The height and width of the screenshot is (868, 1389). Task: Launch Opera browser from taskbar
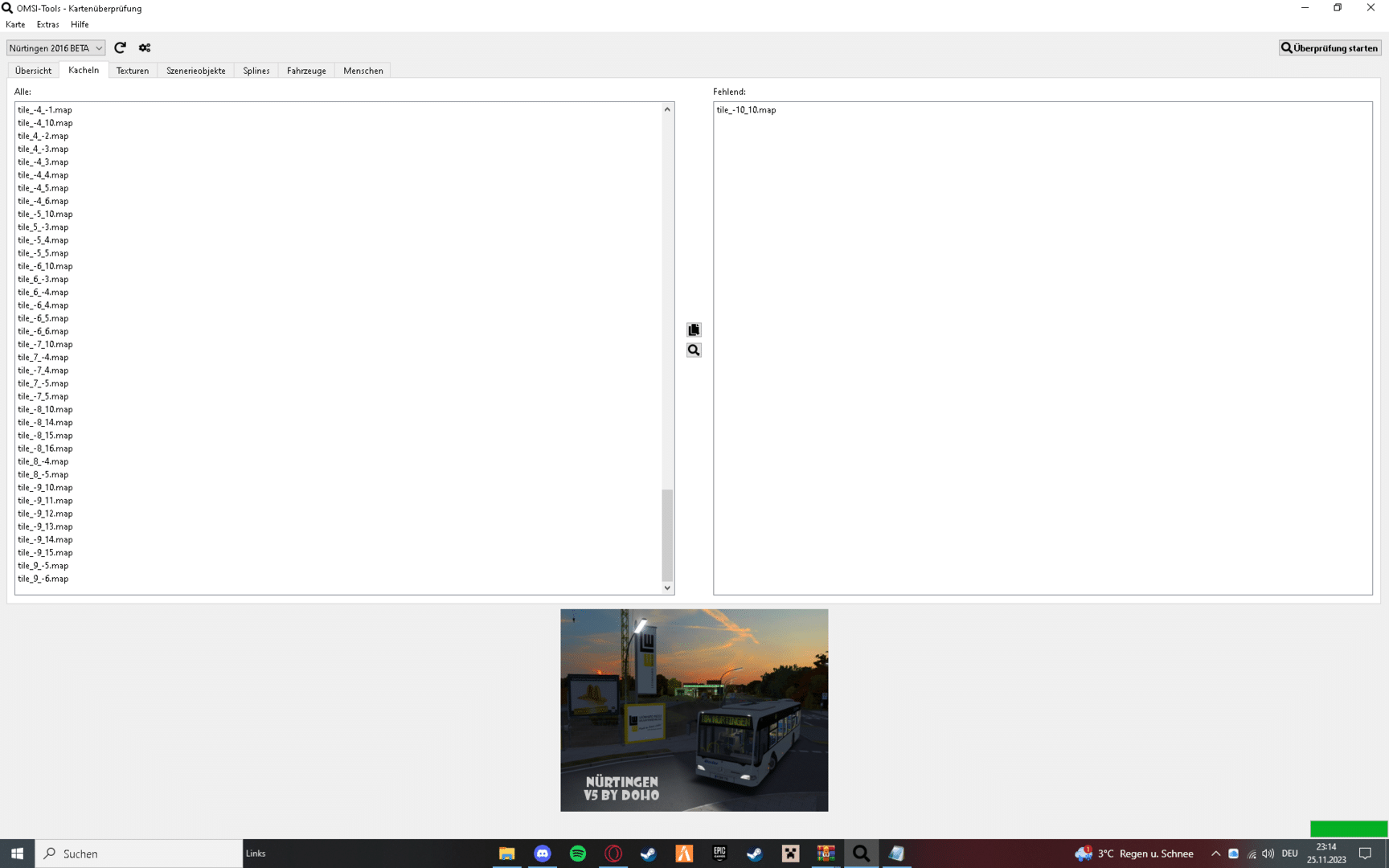pyautogui.click(x=613, y=854)
